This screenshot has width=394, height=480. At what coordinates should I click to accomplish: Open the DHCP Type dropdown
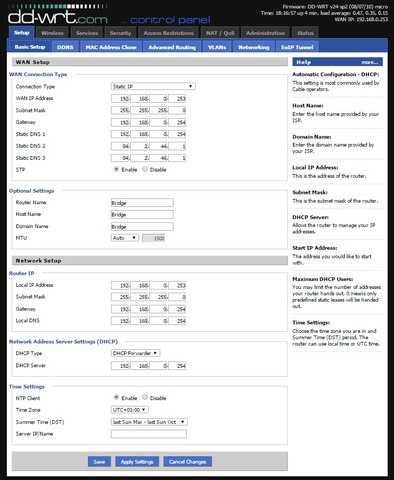(x=135, y=353)
